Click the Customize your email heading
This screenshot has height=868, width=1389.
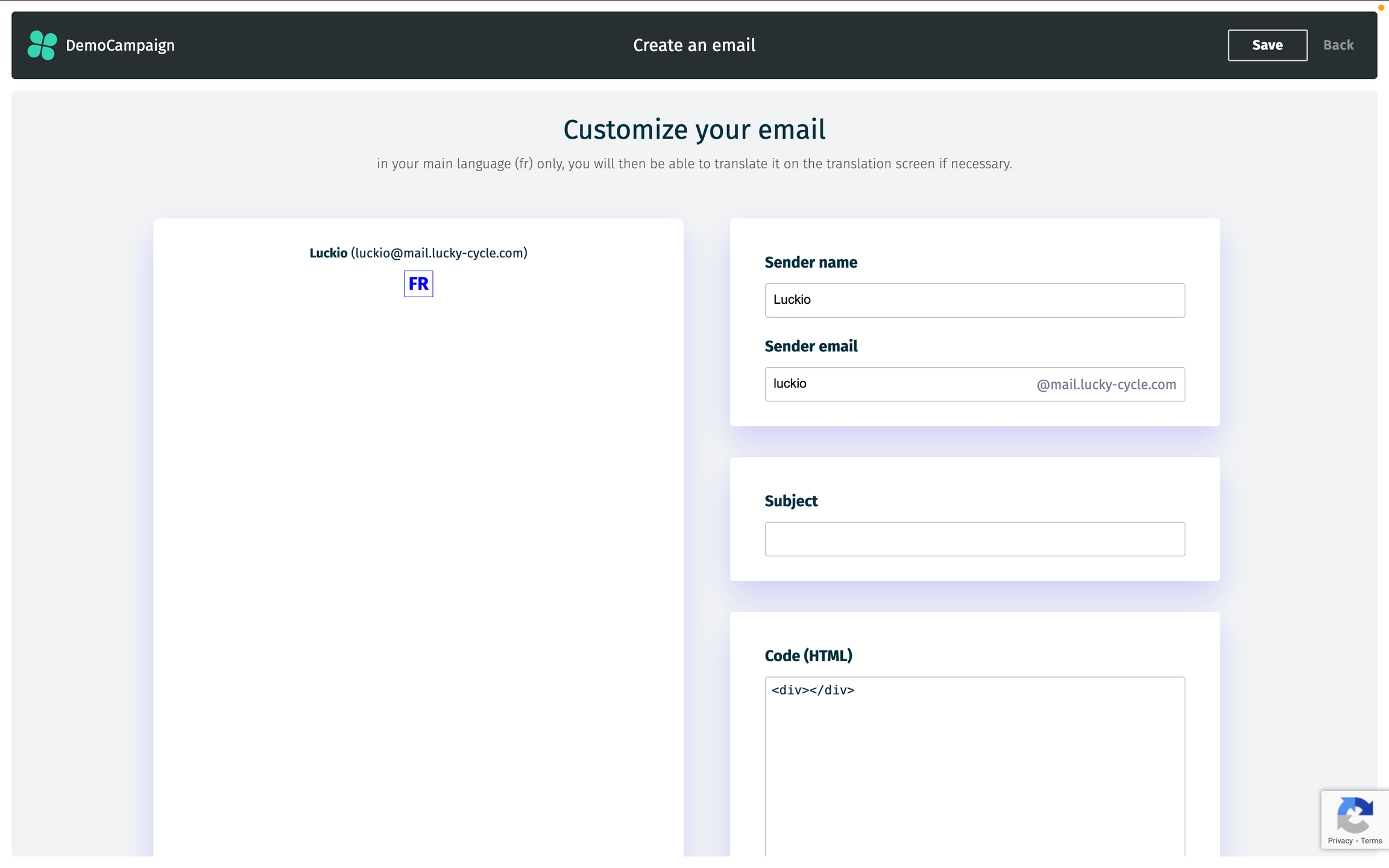[694, 130]
